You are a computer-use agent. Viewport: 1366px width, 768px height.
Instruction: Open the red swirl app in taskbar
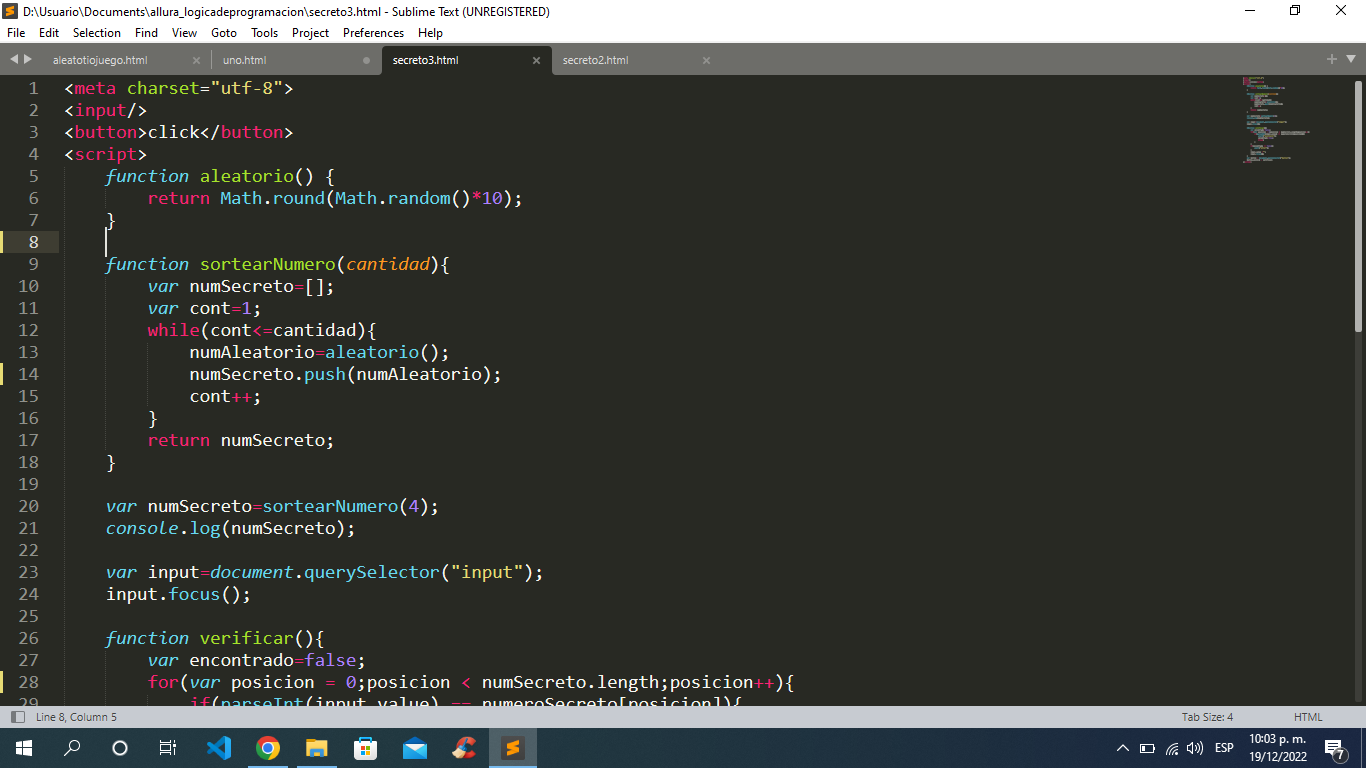(x=463, y=748)
